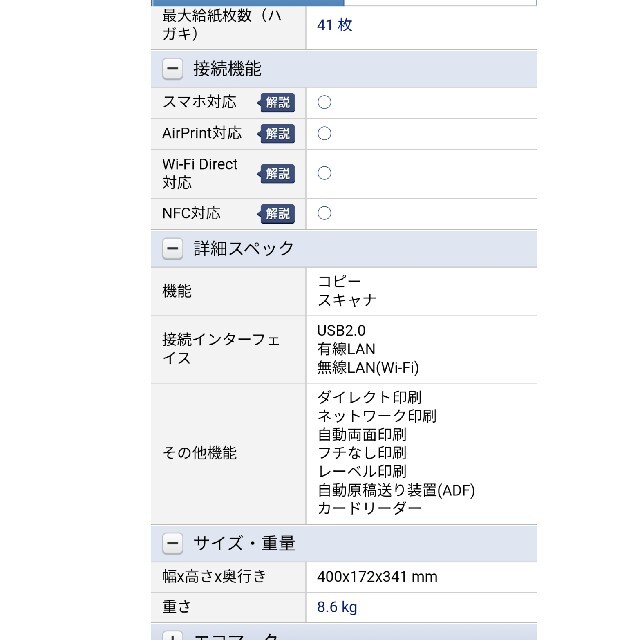Click the blue progress bar at top
Image resolution: width=640 pixels, height=640 pixels.
click(x=248, y=2)
